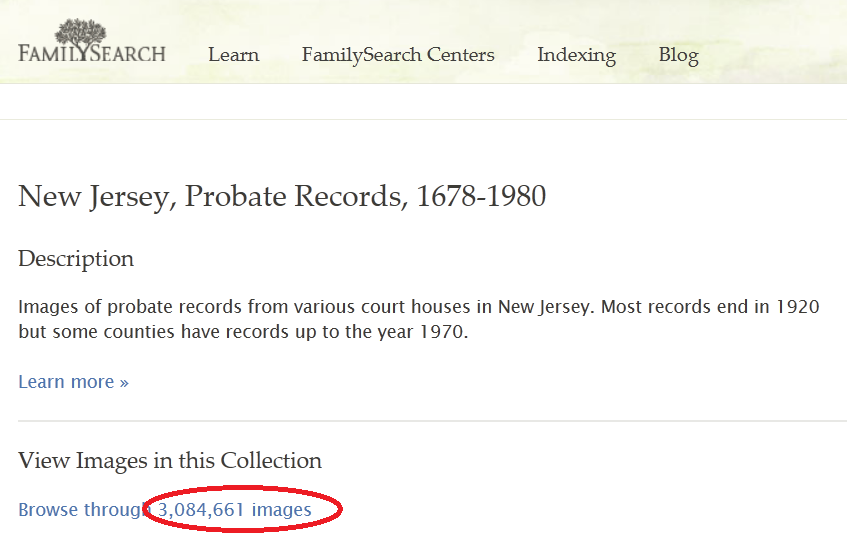Open the Learn menu item
This screenshot has width=847, height=534.
click(x=233, y=55)
